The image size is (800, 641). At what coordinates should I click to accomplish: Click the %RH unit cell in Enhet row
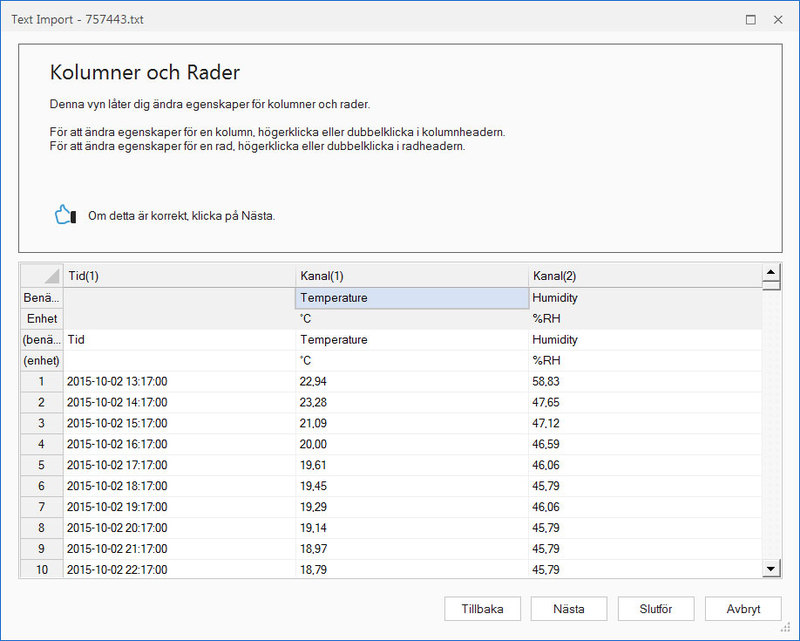click(645, 319)
